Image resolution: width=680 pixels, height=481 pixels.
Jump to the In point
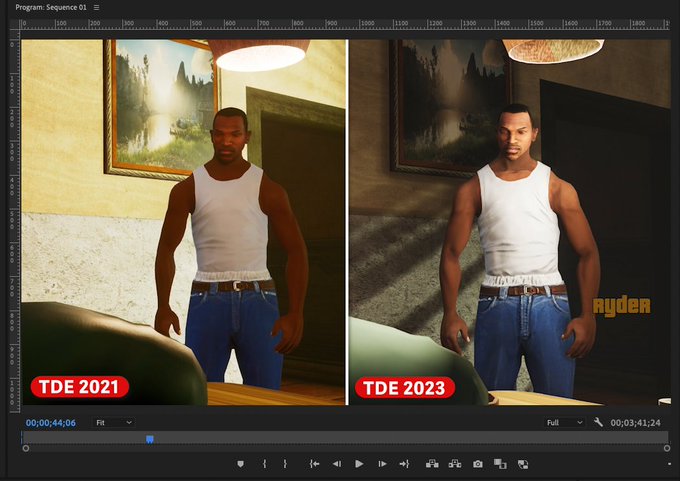click(314, 464)
